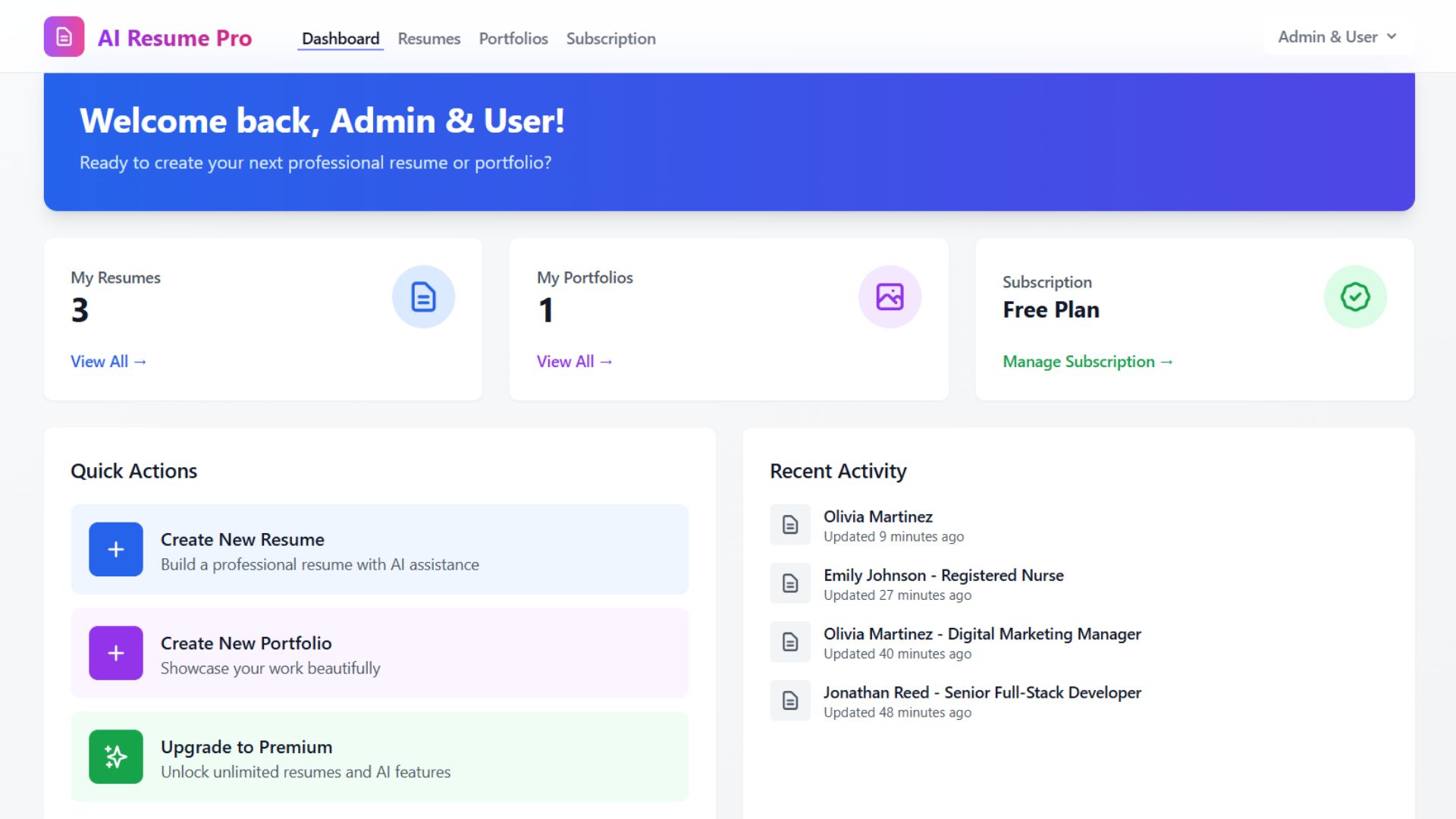Screen dimensions: 1456x819
Task: Go to the Portfolios navigation tab
Action: coord(513,39)
